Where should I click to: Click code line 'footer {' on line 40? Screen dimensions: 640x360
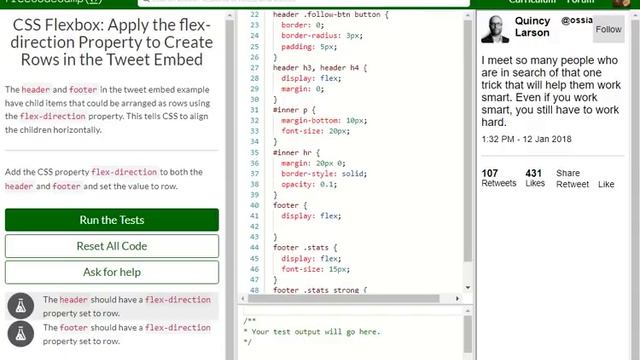tap(290, 205)
